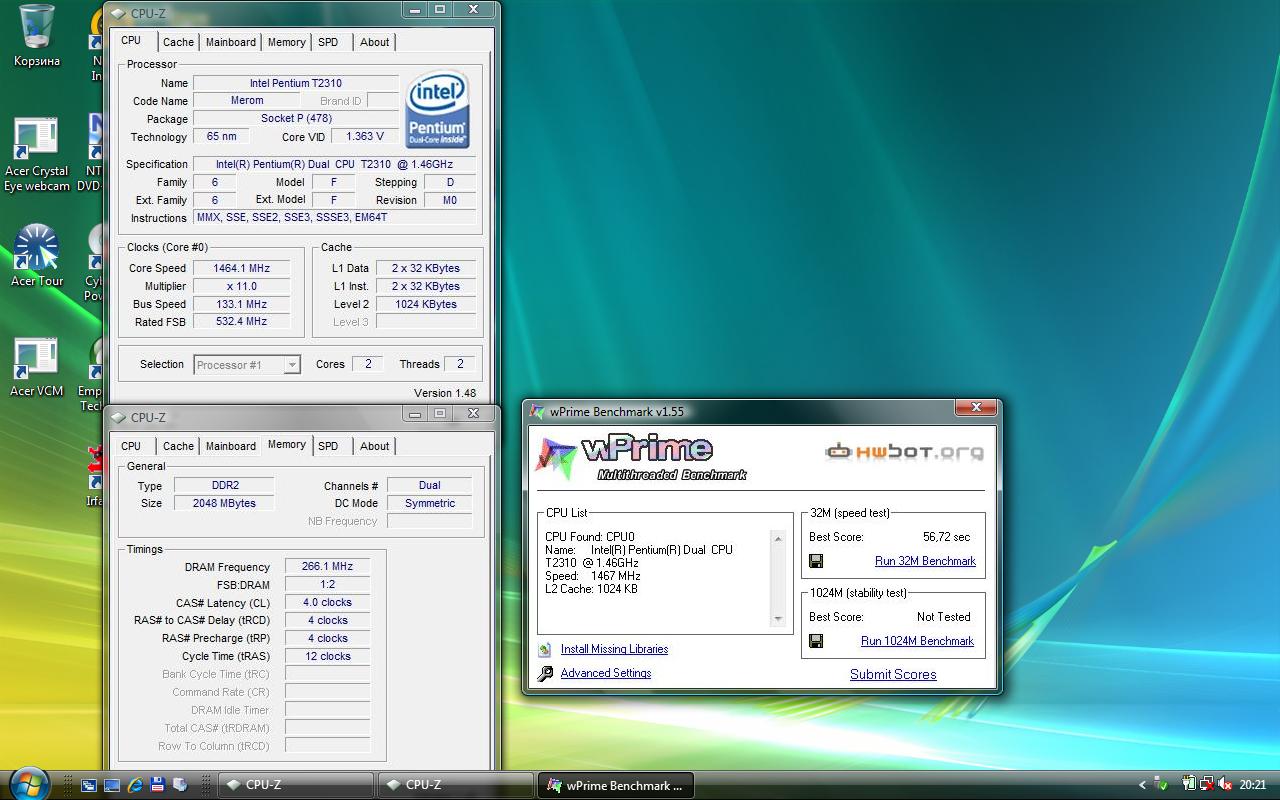Click the Level 2 cache value 1024 KBytes
Viewport: 1280px width, 800px height.
coord(426,304)
